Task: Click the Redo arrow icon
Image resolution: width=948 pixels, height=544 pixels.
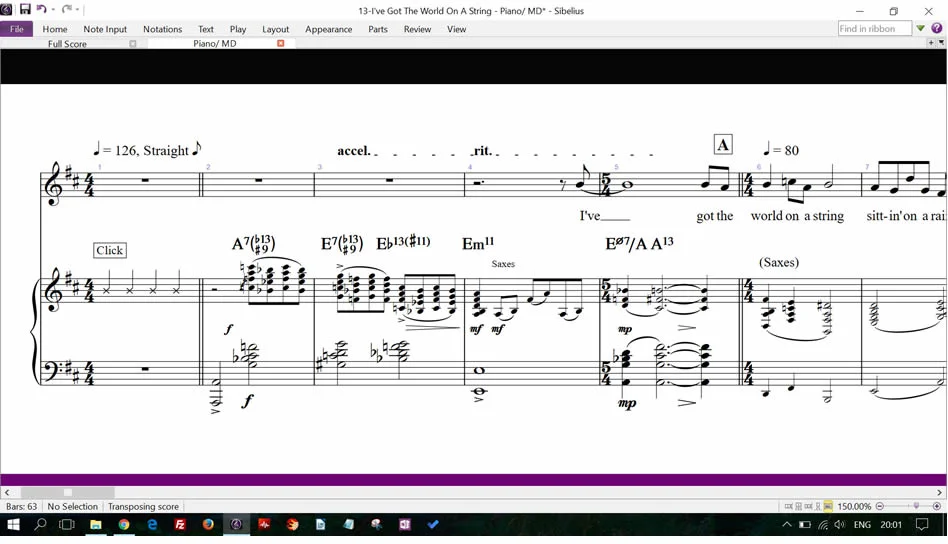Action: [67, 9]
